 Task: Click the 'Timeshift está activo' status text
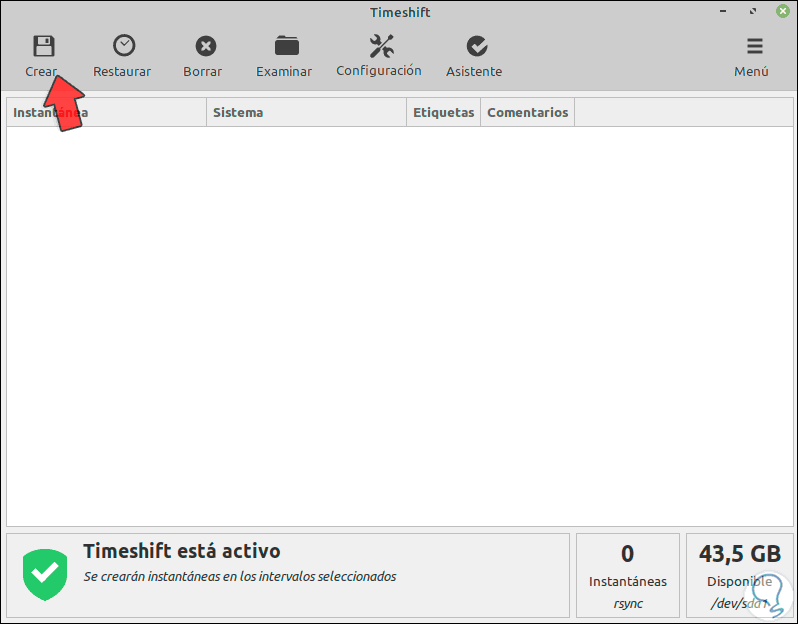pos(182,551)
